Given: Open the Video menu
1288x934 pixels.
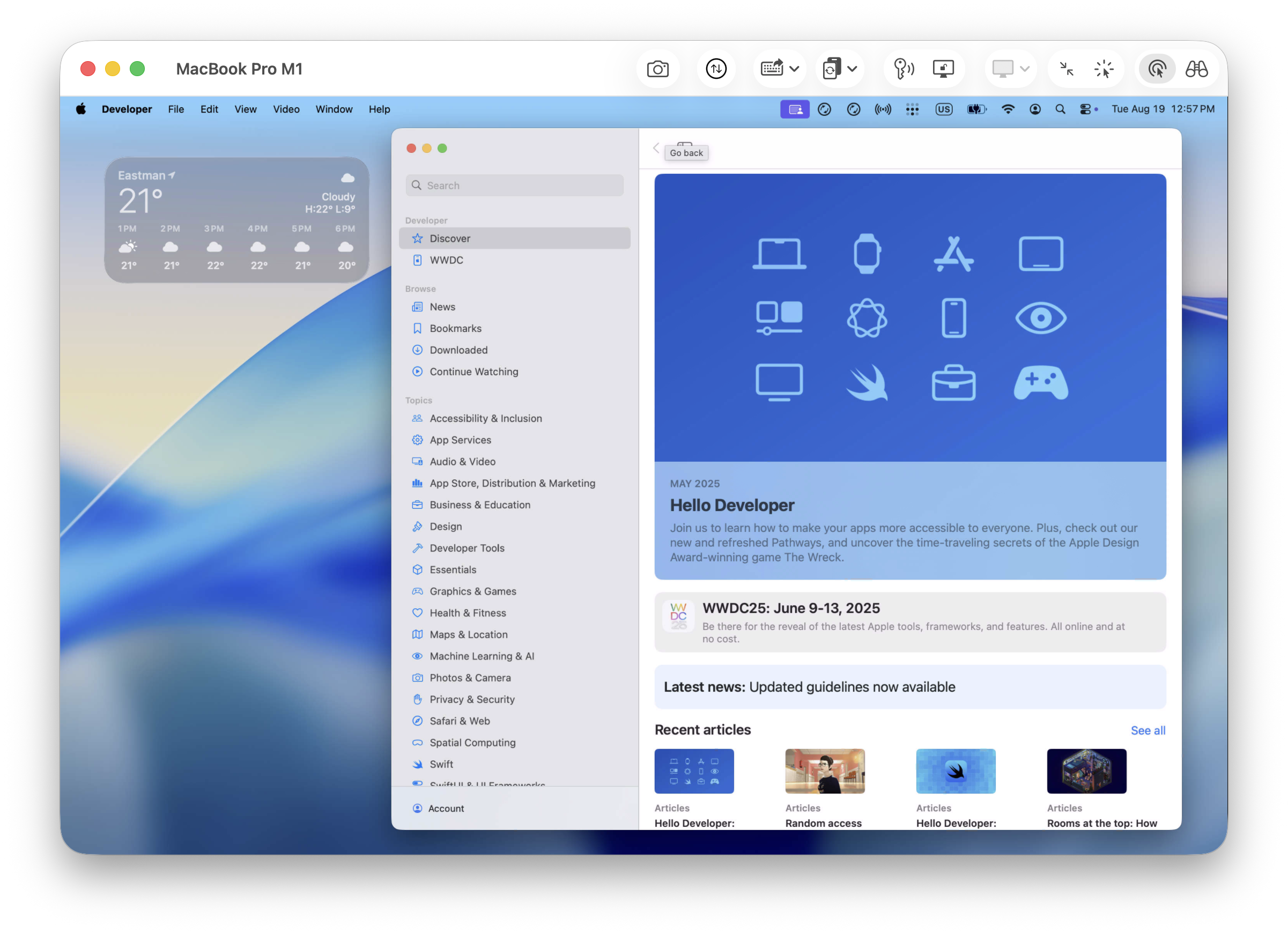Looking at the screenshot, I should (x=286, y=109).
